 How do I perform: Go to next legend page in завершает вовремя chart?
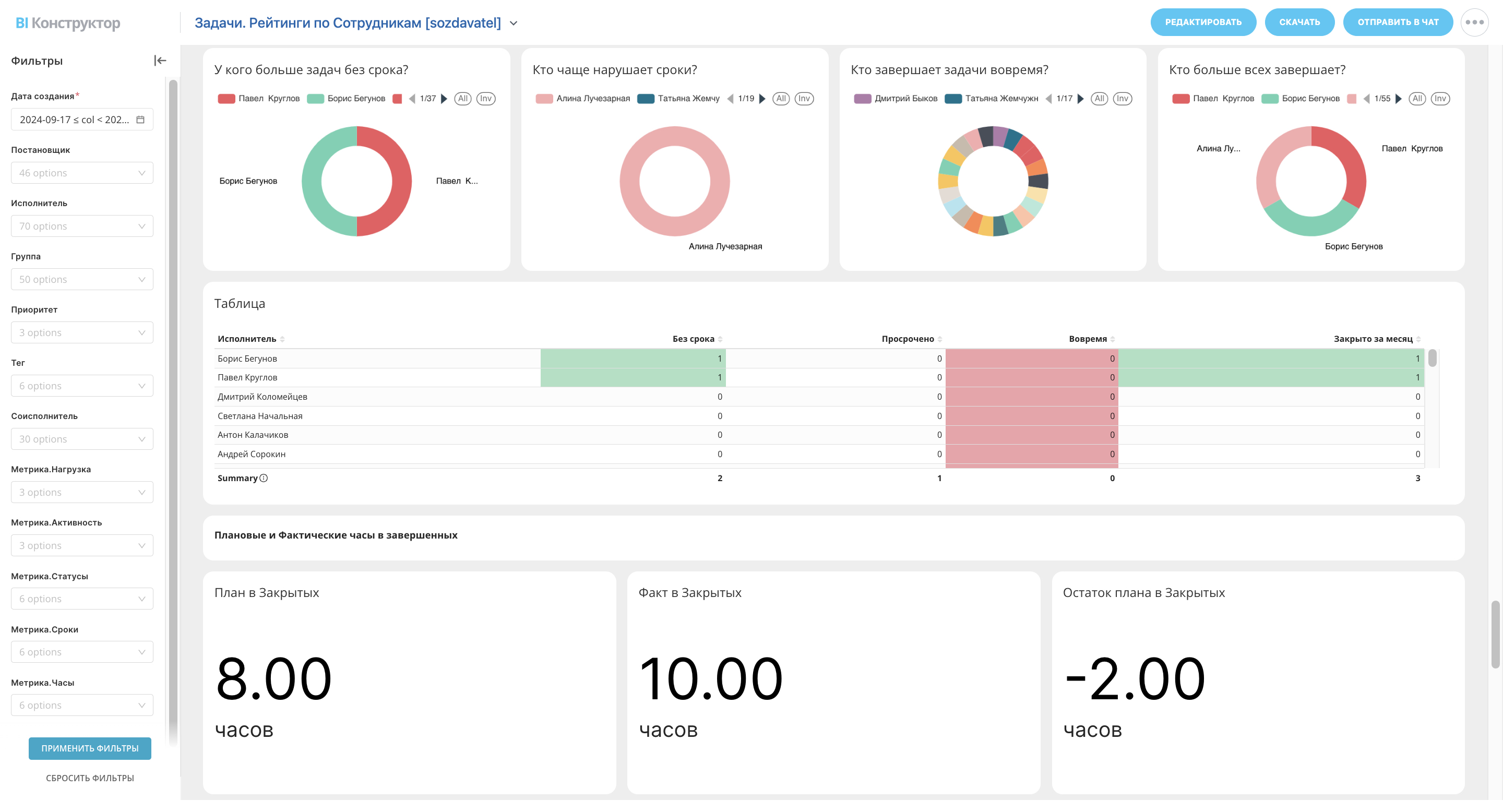click(1081, 99)
